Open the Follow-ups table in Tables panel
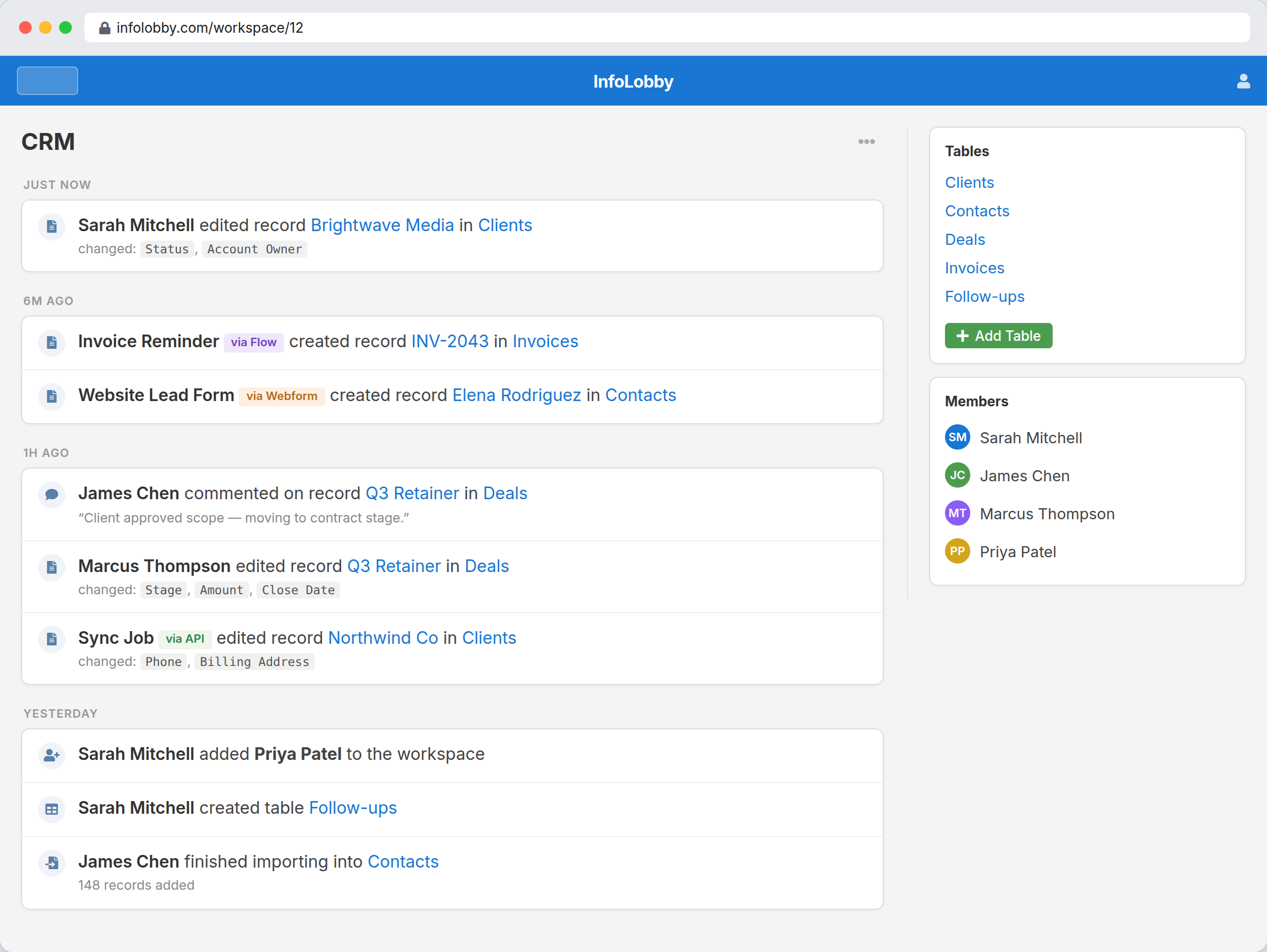 pyautogui.click(x=984, y=297)
